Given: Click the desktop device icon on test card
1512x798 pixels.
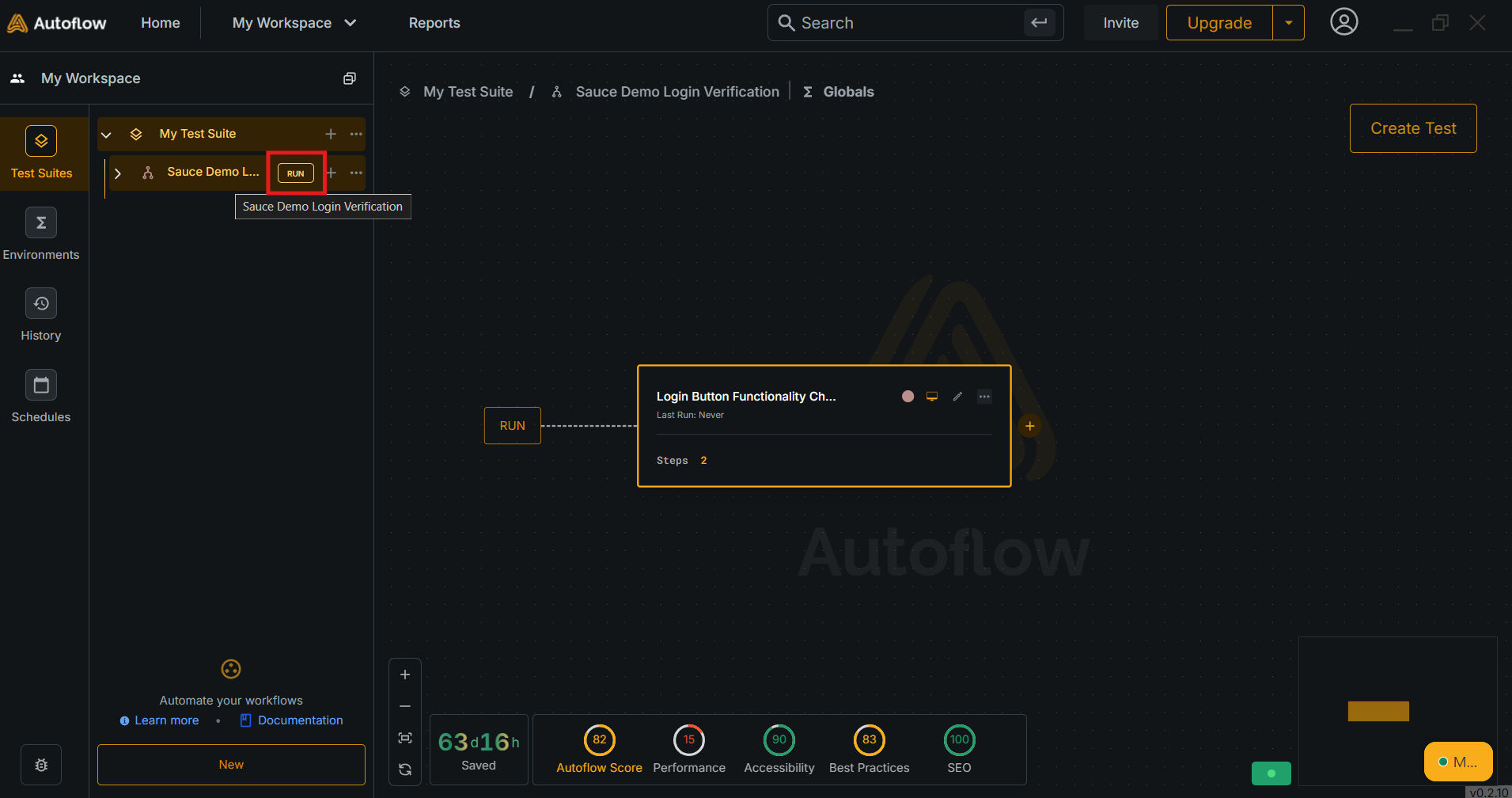Looking at the screenshot, I should point(932,397).
